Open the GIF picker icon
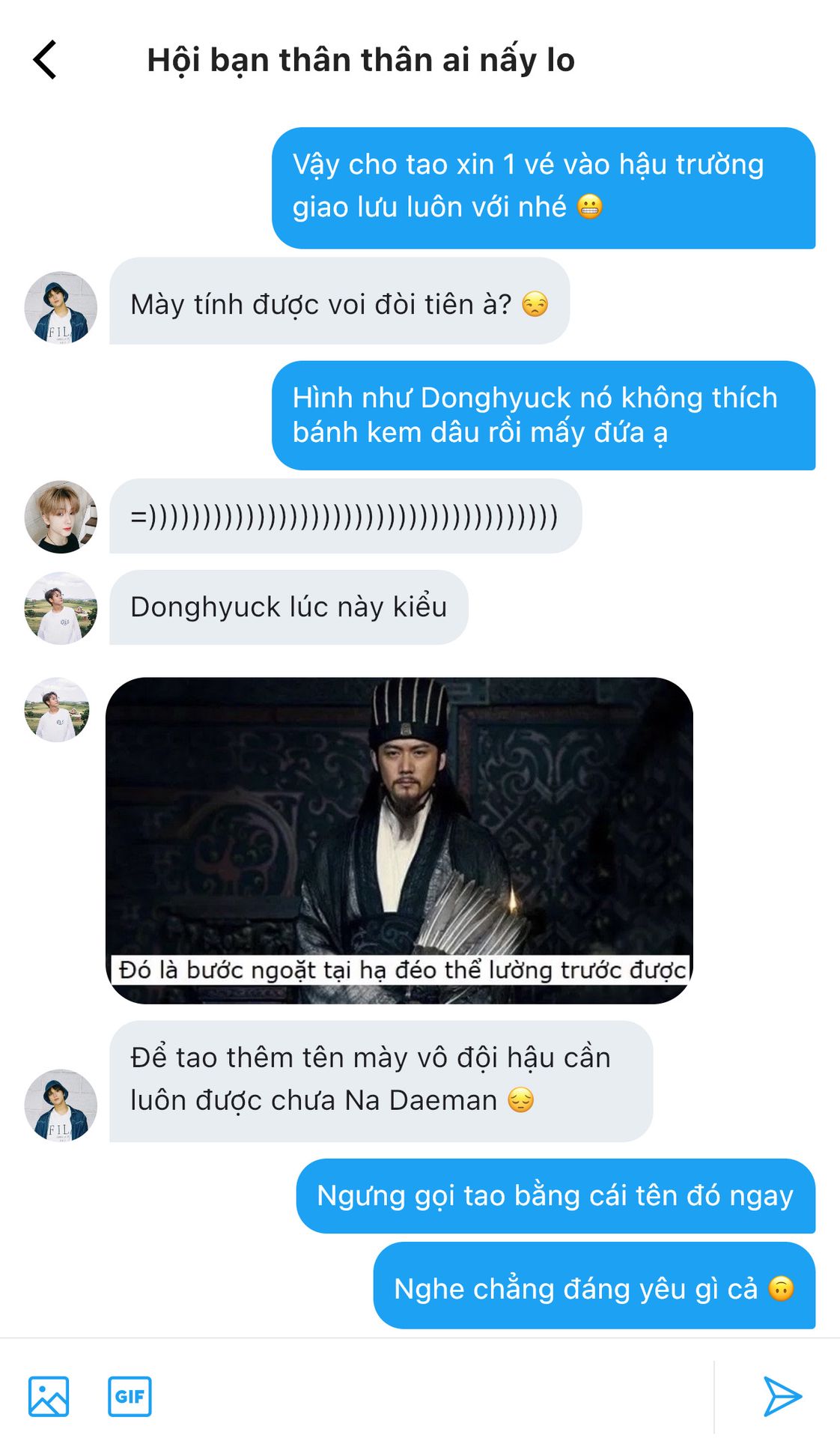The height and width of the screenshot is (1438, 840). (130, 1396)
